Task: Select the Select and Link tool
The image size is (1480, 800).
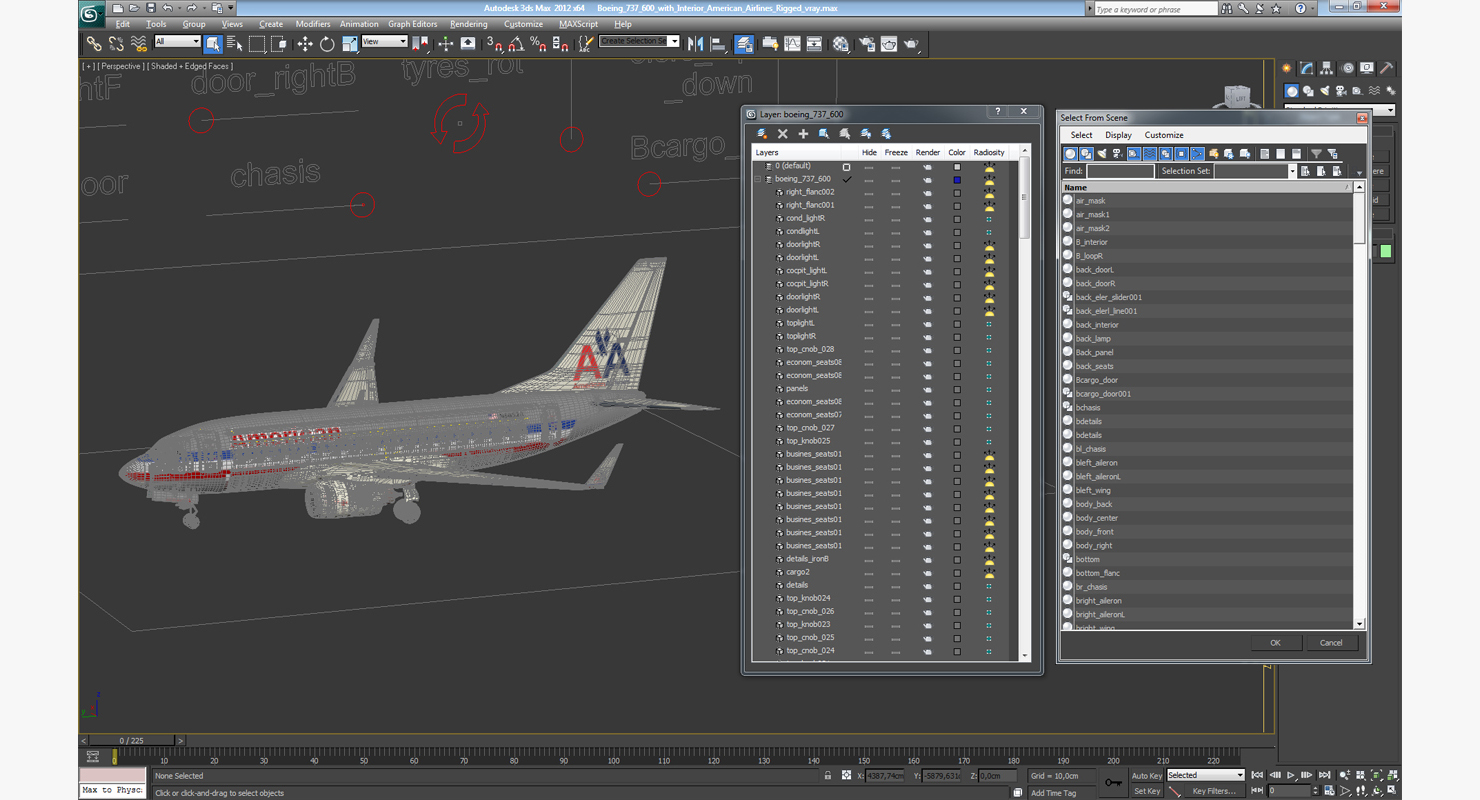Action: 93,44
